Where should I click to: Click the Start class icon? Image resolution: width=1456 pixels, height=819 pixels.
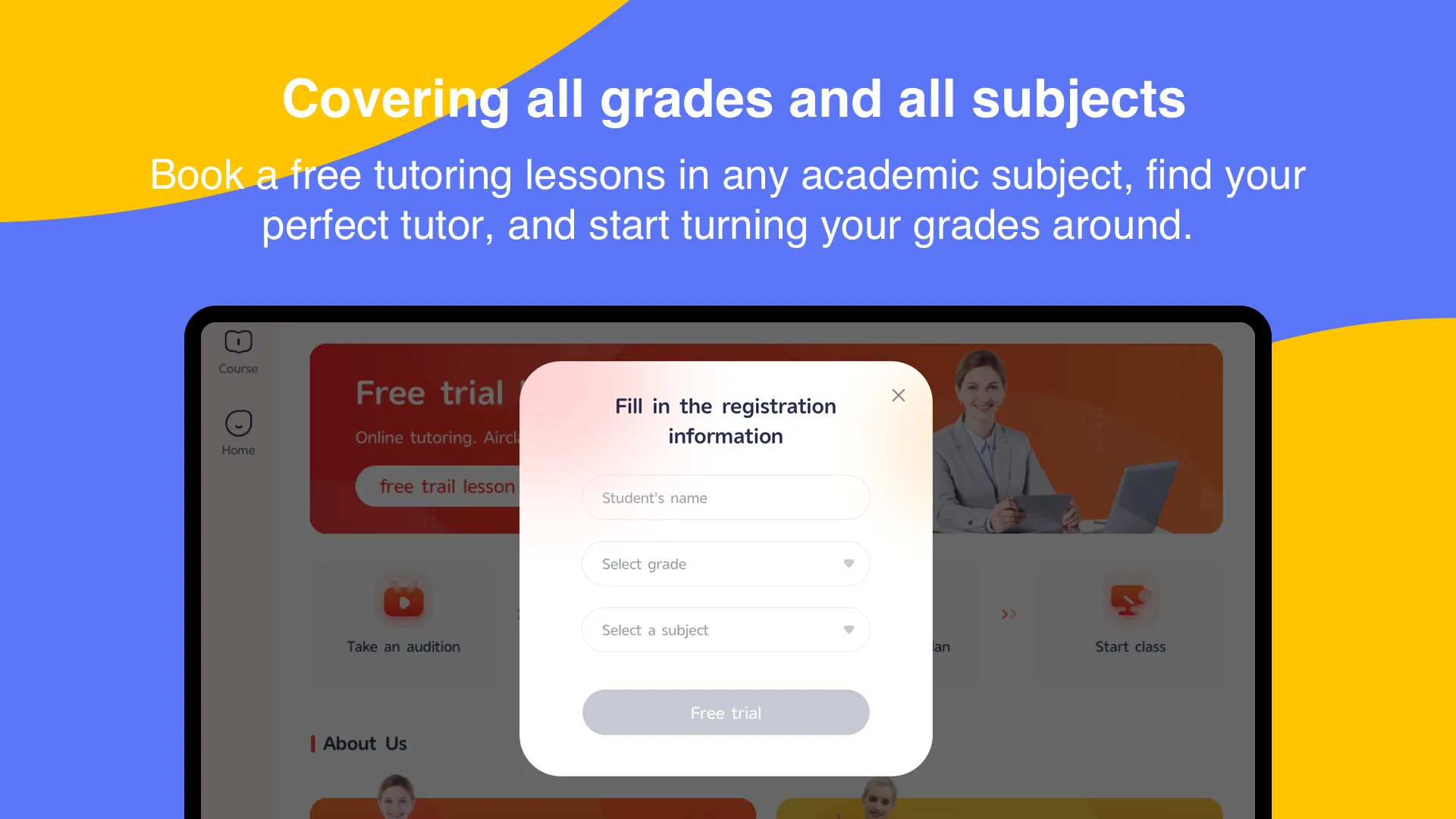(1129, 598)
